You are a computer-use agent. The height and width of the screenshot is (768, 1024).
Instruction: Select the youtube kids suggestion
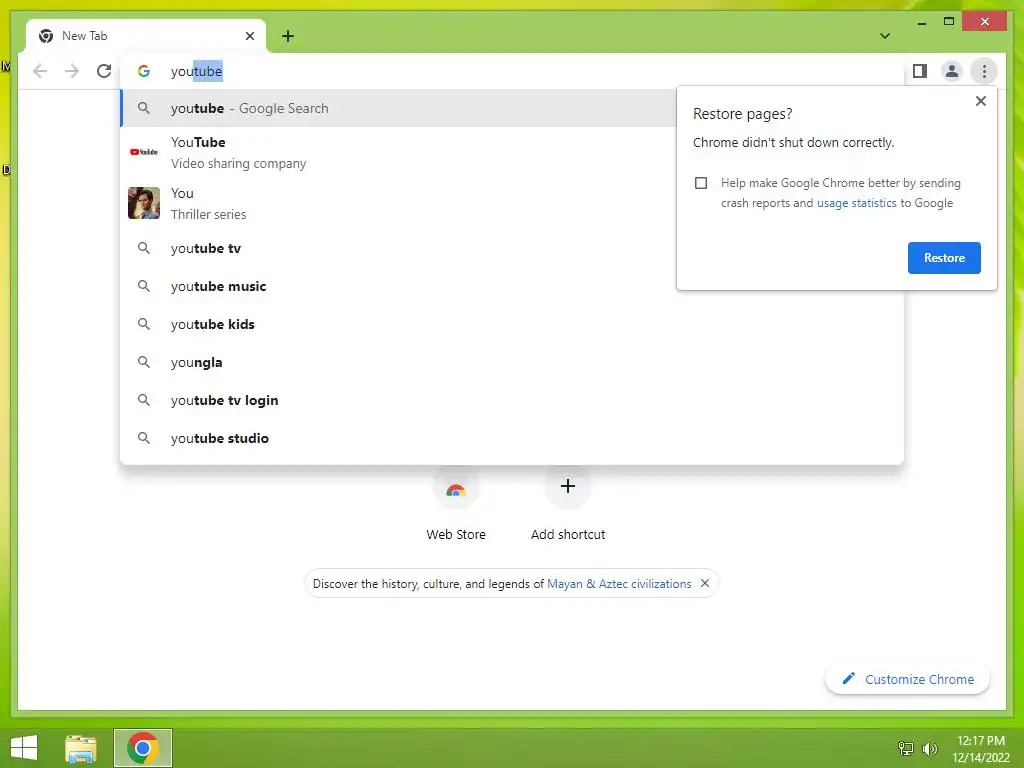[512, 324]
